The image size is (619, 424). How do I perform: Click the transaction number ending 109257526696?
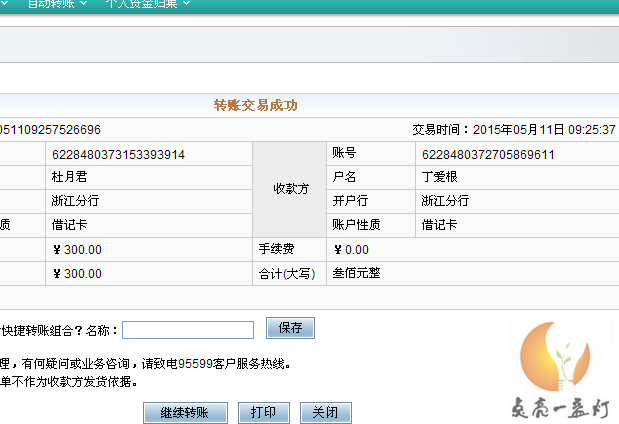50,129
